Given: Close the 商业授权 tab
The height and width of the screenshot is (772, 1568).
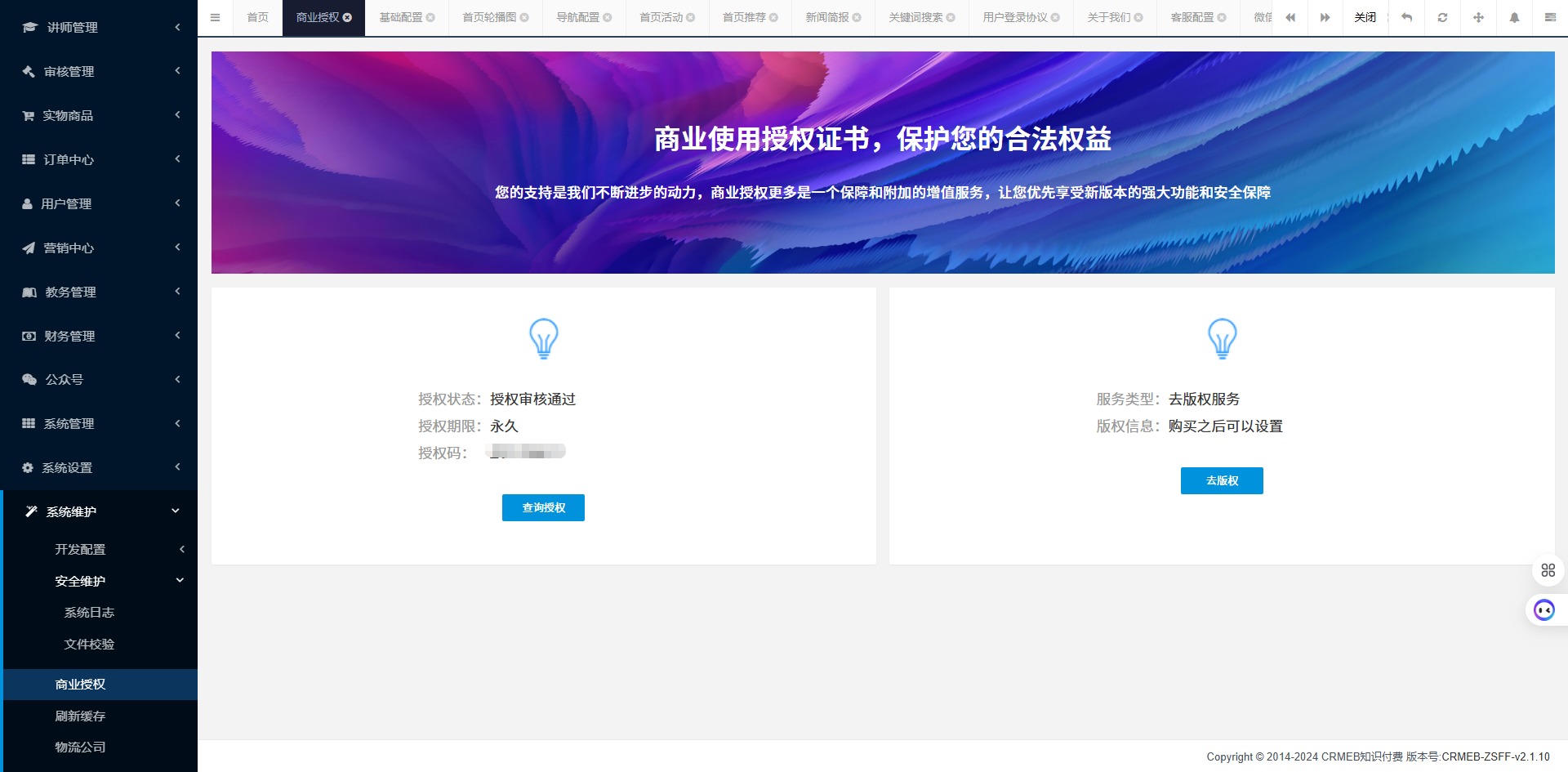Looking at the screenshot, I should coord(347,17).
